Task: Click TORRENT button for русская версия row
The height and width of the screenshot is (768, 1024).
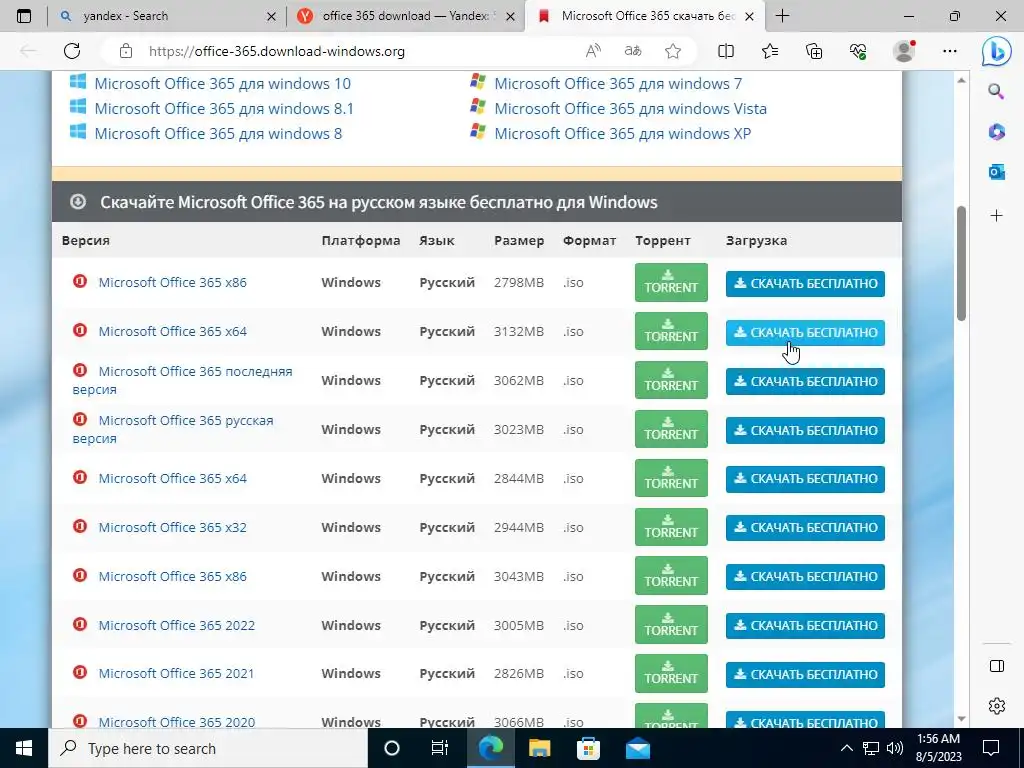Action: coord(671,429)
